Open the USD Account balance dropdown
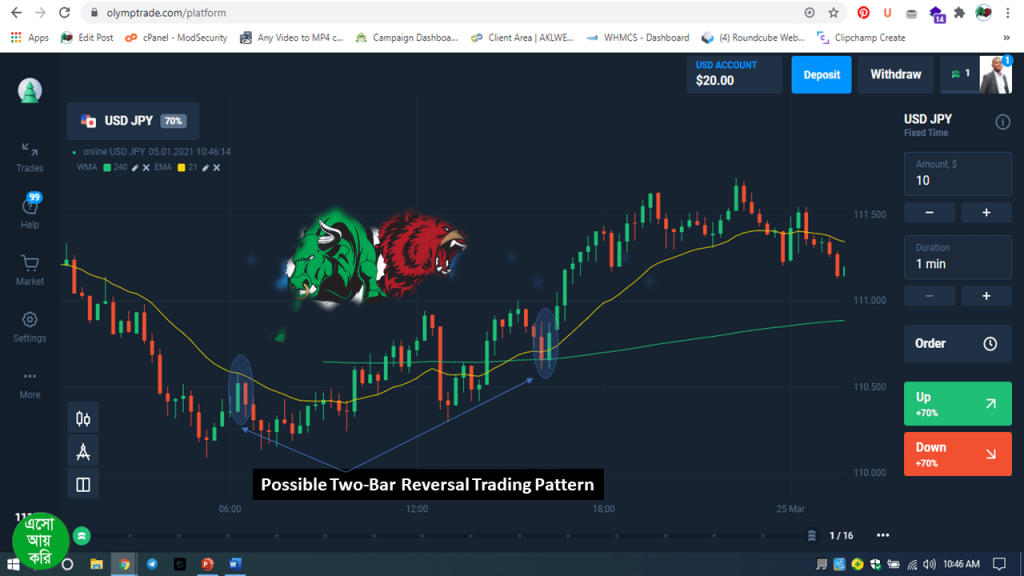1024x576 pixels. click(x=734, y=74)
